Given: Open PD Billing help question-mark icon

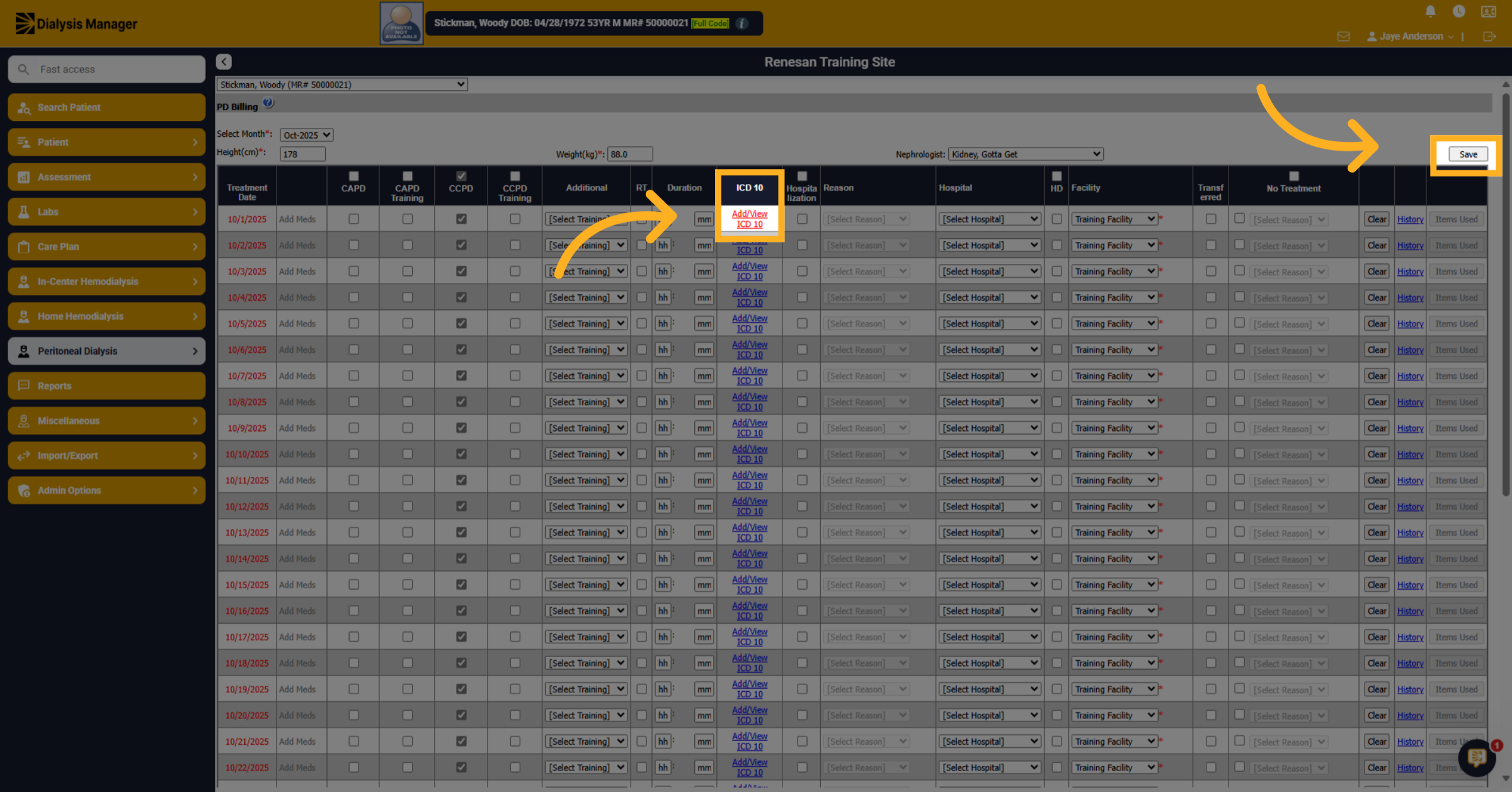Looking at the screenshot, I should (x=268, y=103).
